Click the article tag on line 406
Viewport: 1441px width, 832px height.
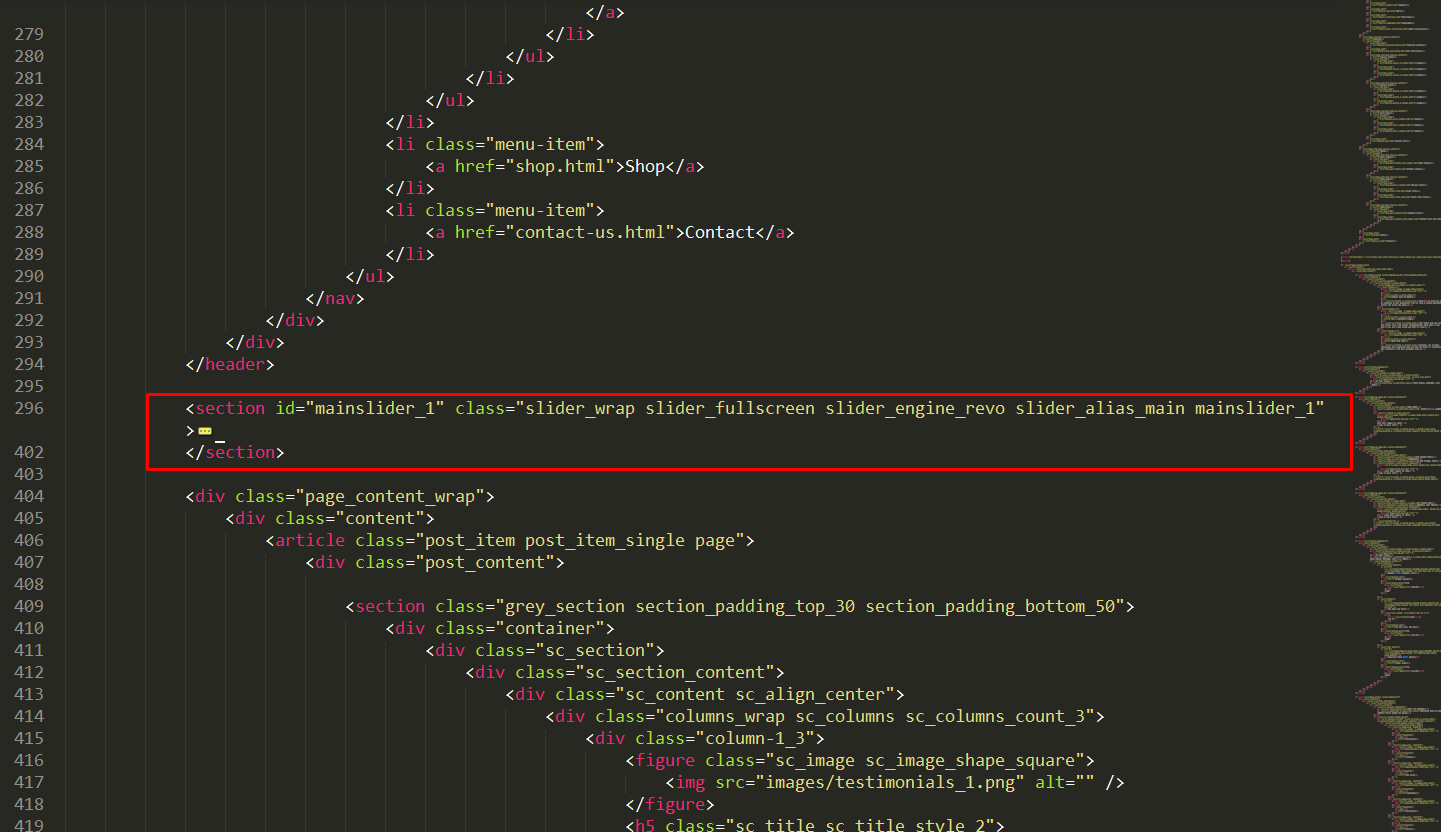pyautogui.click(x=305, y=540)
